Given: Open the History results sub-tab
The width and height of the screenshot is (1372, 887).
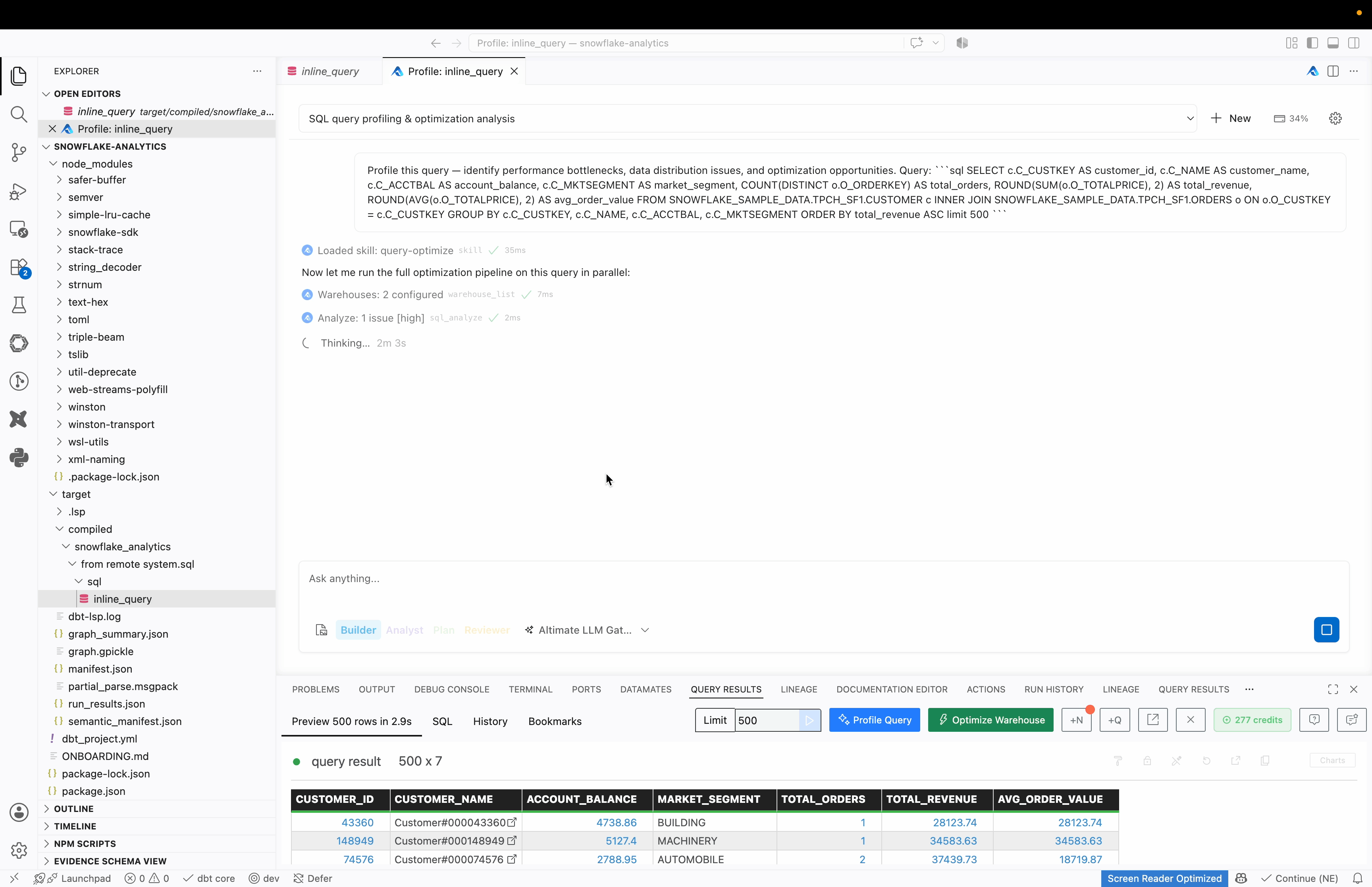Looking at the screenshot, I should pyautogui.click(x=490, y=721).
